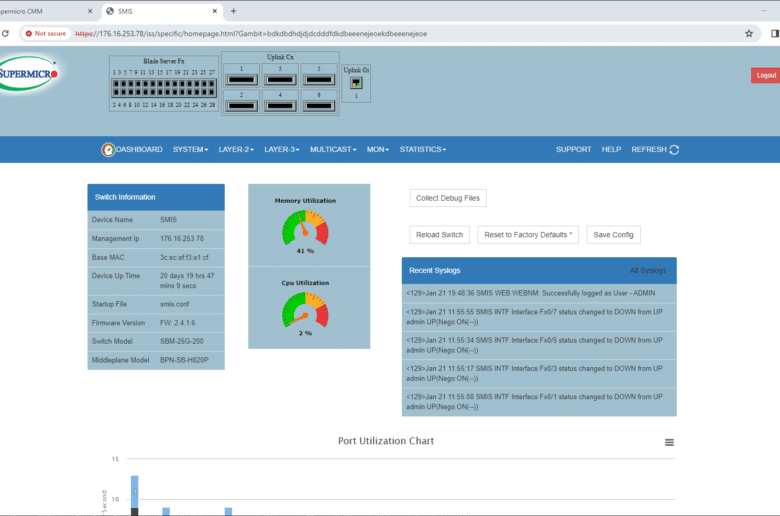This screenshot has width=780, height=516.
Task: Open the Dashboard gauge icon
Action: point(108,149)
